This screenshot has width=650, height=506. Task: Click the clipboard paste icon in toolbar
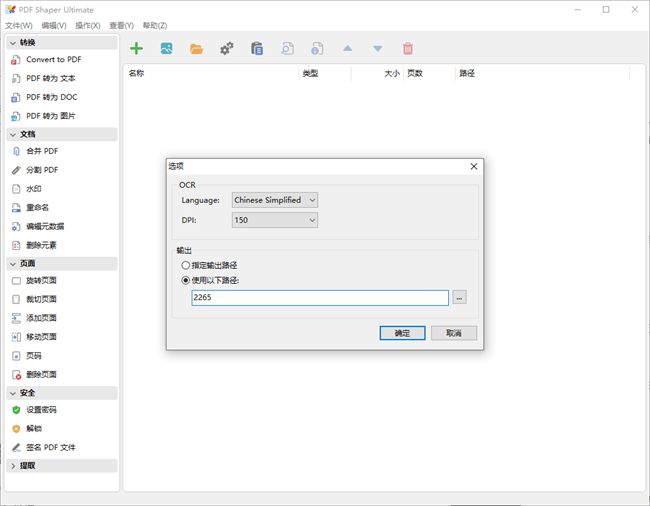click(x=257, y=48)
